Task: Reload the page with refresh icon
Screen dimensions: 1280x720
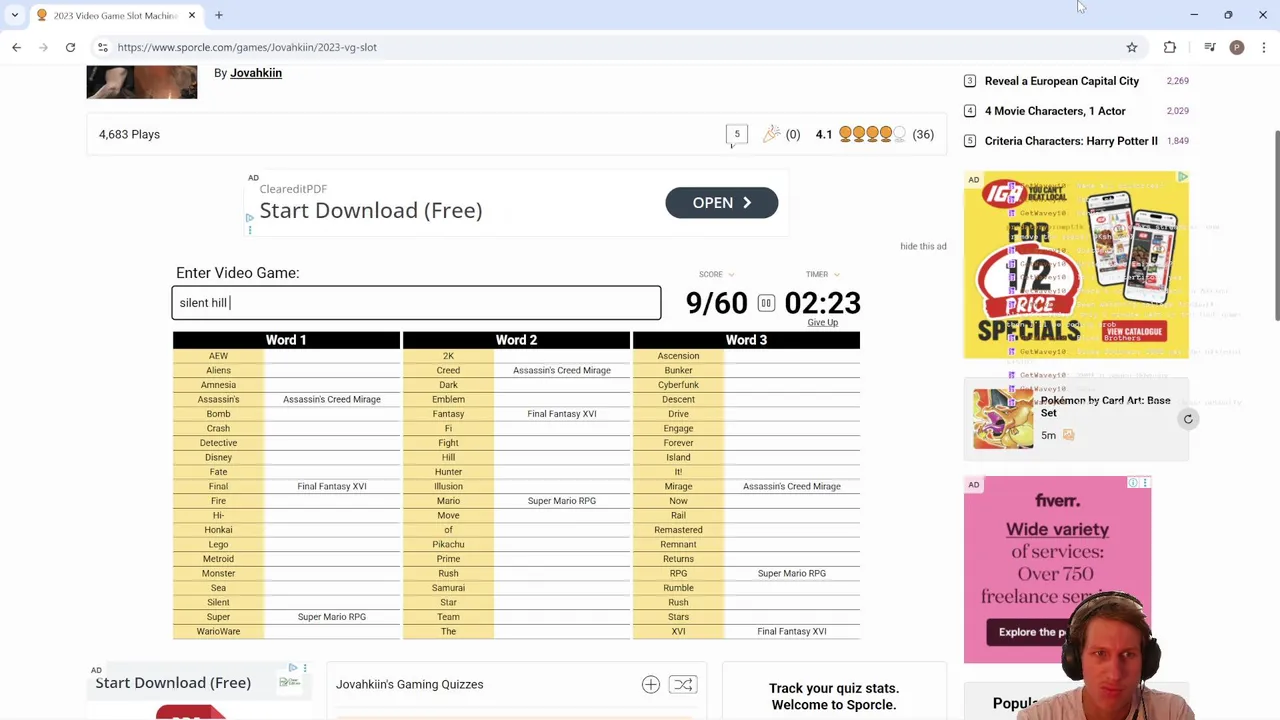Action: point(70,47)
